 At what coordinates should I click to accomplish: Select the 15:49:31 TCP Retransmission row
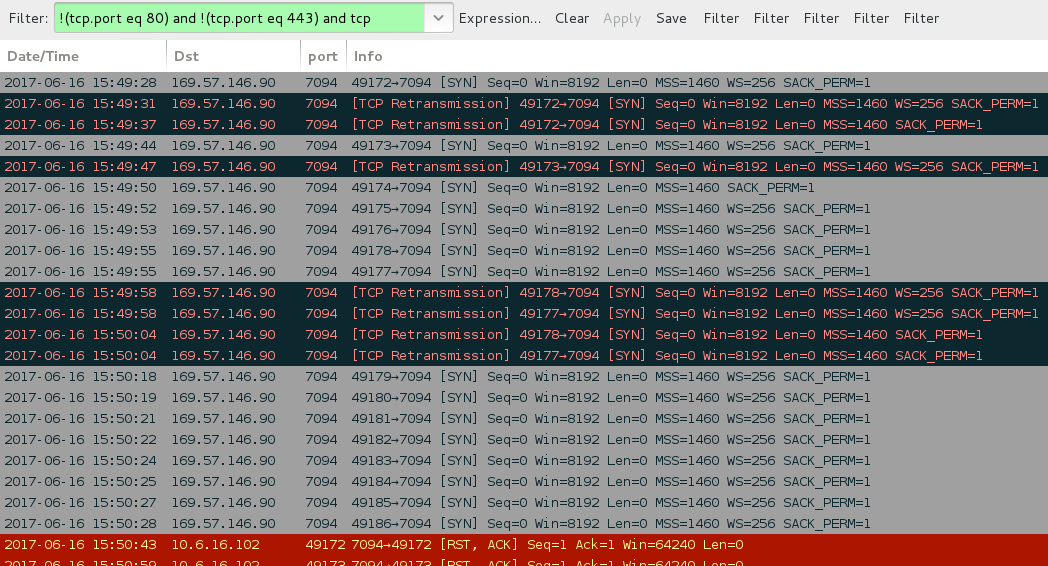pyautogui.click(x=524, y=104)
